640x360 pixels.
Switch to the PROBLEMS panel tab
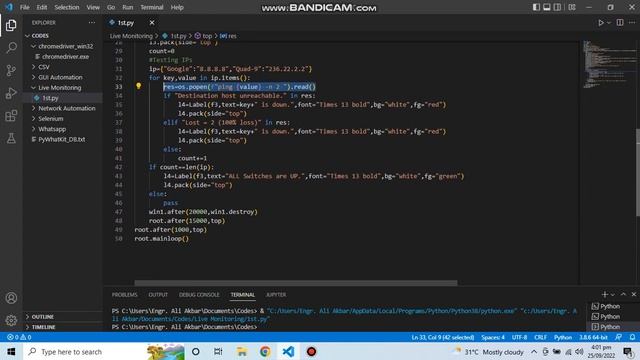[124, 295]
